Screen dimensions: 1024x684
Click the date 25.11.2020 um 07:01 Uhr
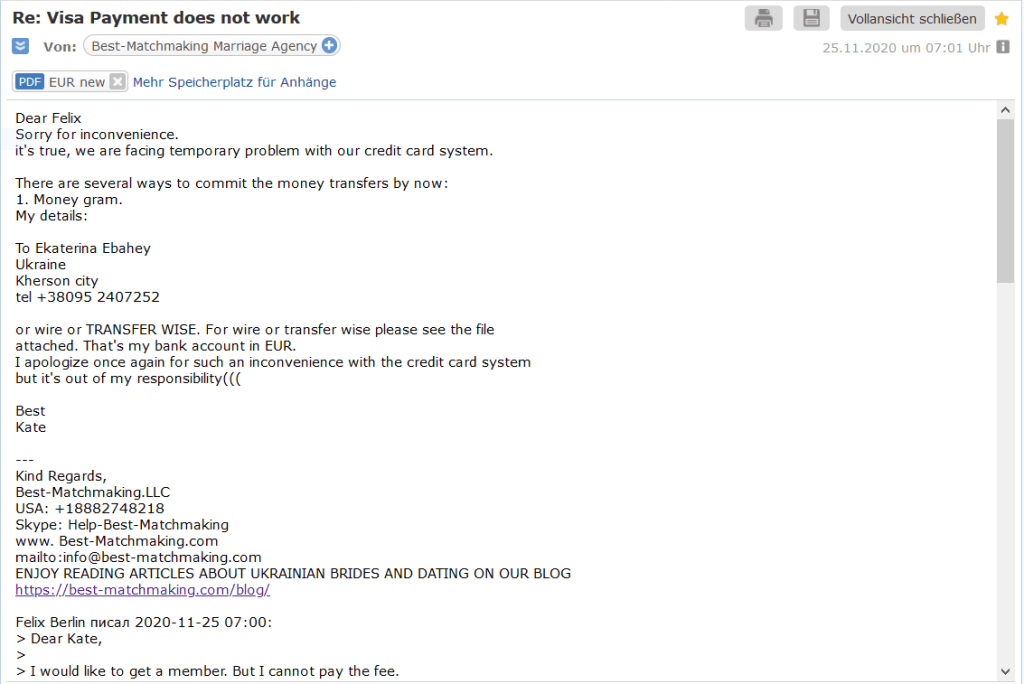pyautogui.click(x=906, y=47)
